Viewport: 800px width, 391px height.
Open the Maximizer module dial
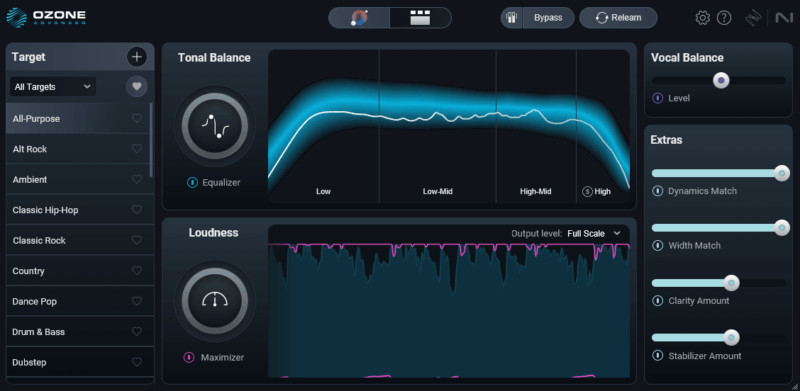215,301
